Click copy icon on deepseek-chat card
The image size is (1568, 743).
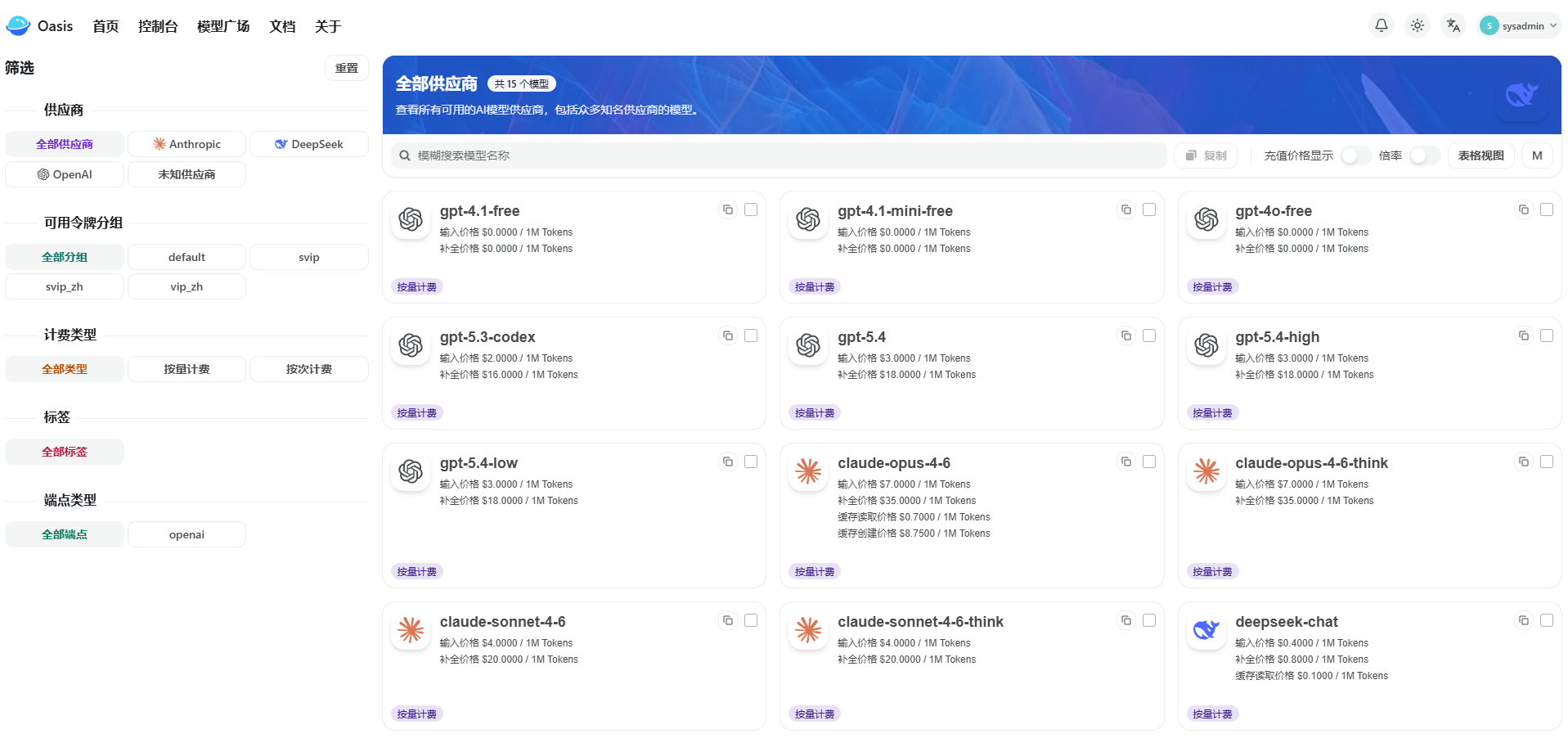point(1524,621)
